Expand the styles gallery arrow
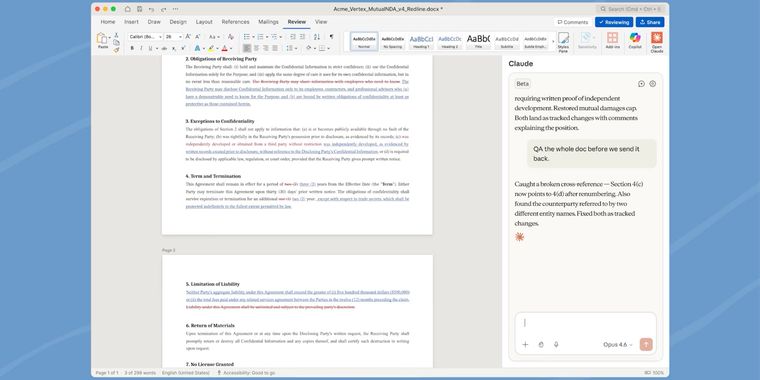Viewport: 760px width, 380px height. 553,42
